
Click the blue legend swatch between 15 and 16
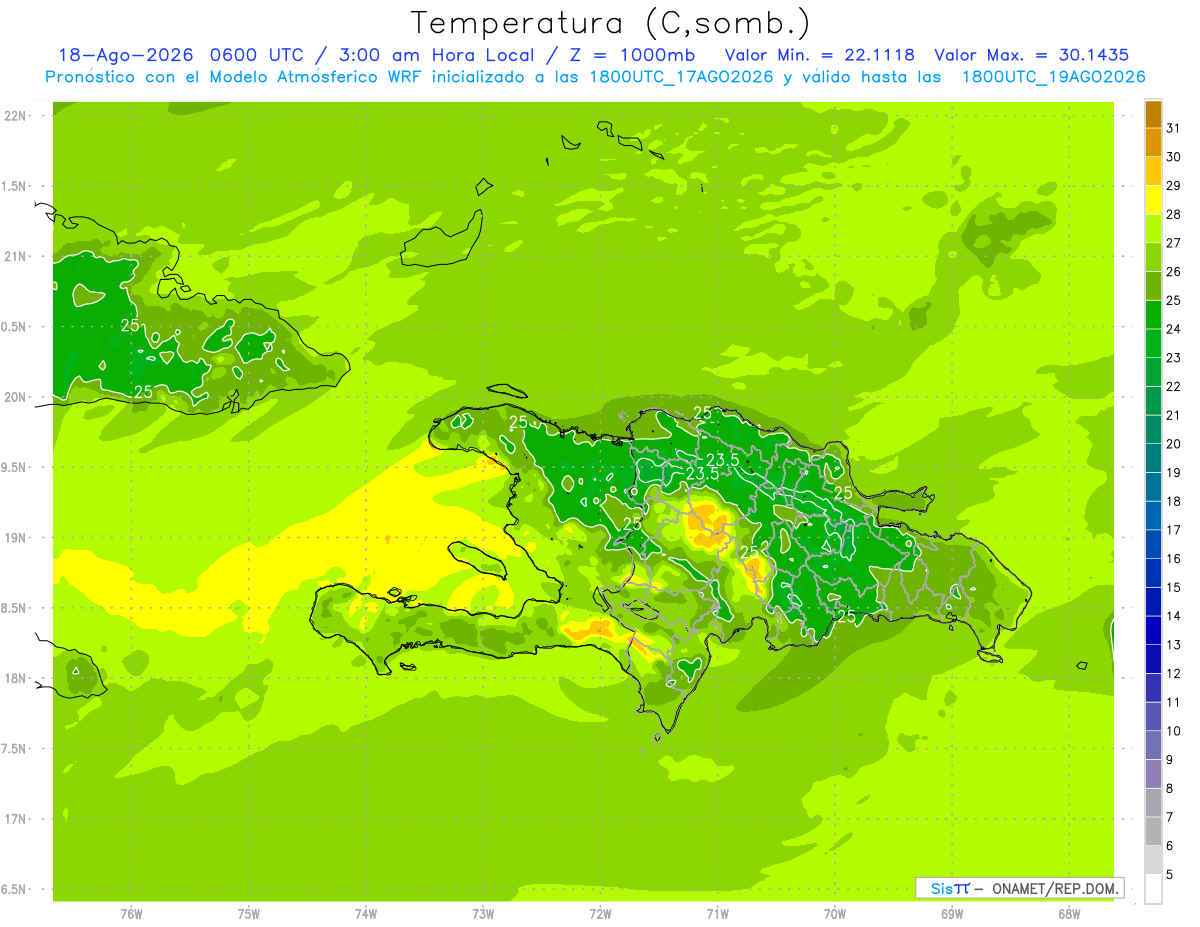[1153, 573]
